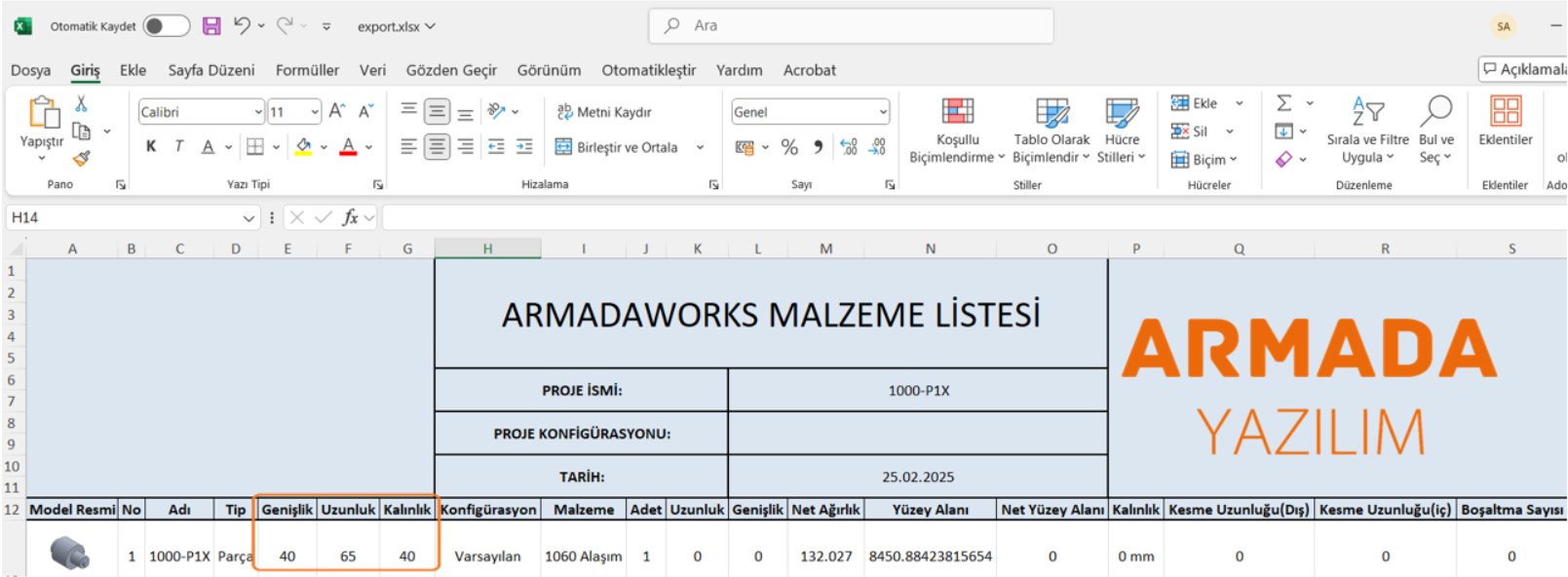Click the Ara search box
Screen dimensions: 1568x577
[851, 26]
